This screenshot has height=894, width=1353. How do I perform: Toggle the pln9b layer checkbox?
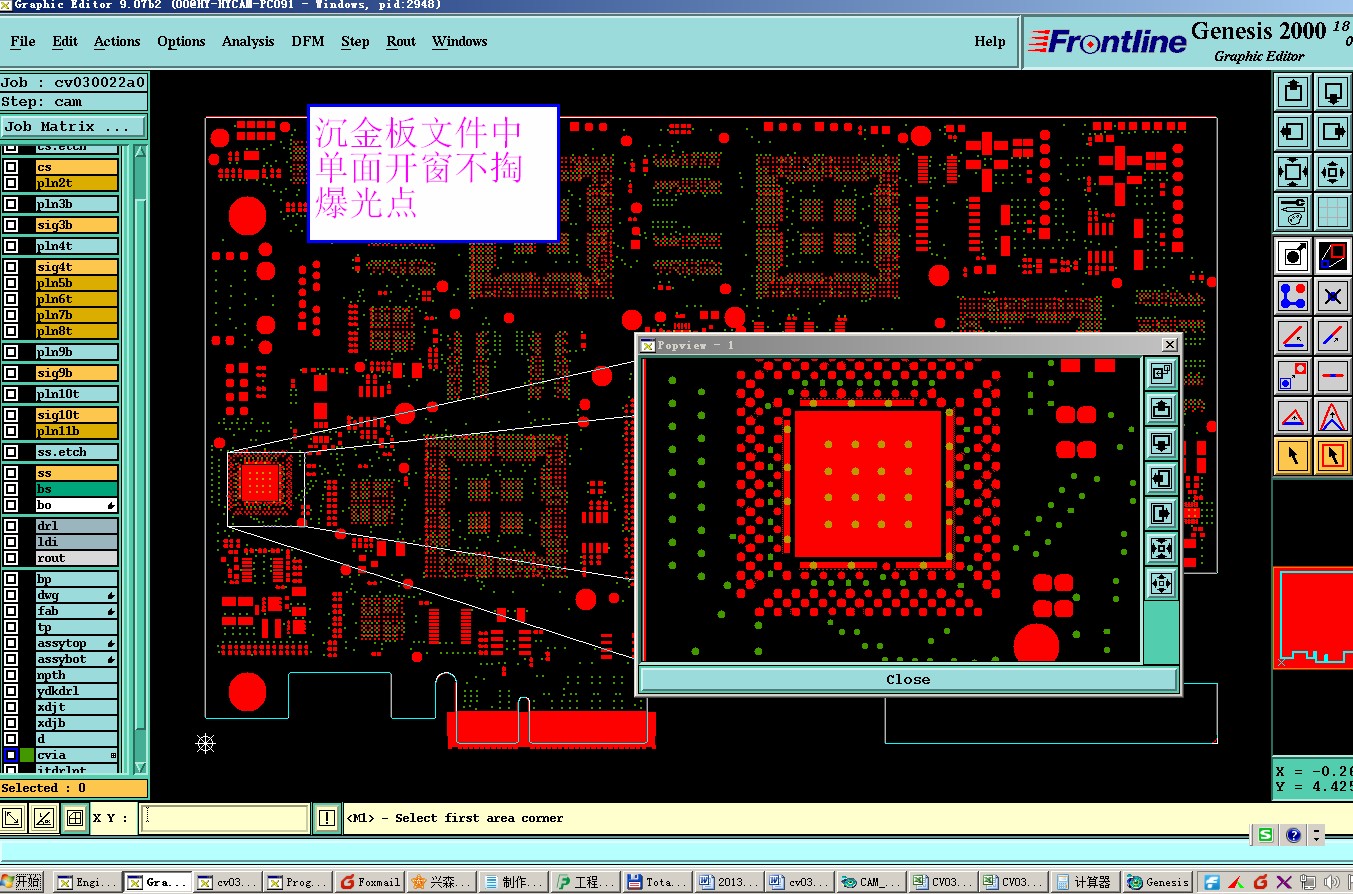[11, 352]
